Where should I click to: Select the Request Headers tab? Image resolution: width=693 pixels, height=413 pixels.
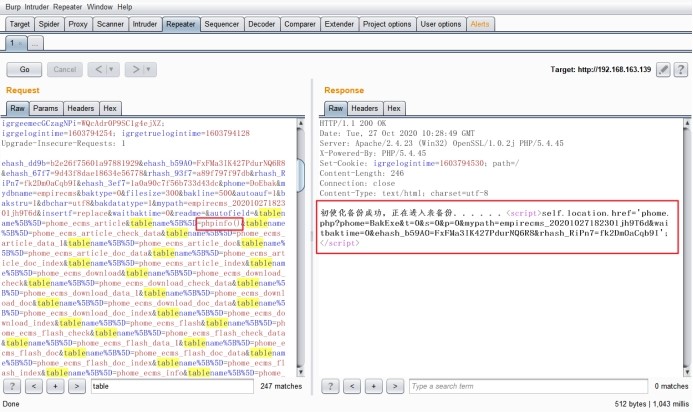tap(80, 108)
